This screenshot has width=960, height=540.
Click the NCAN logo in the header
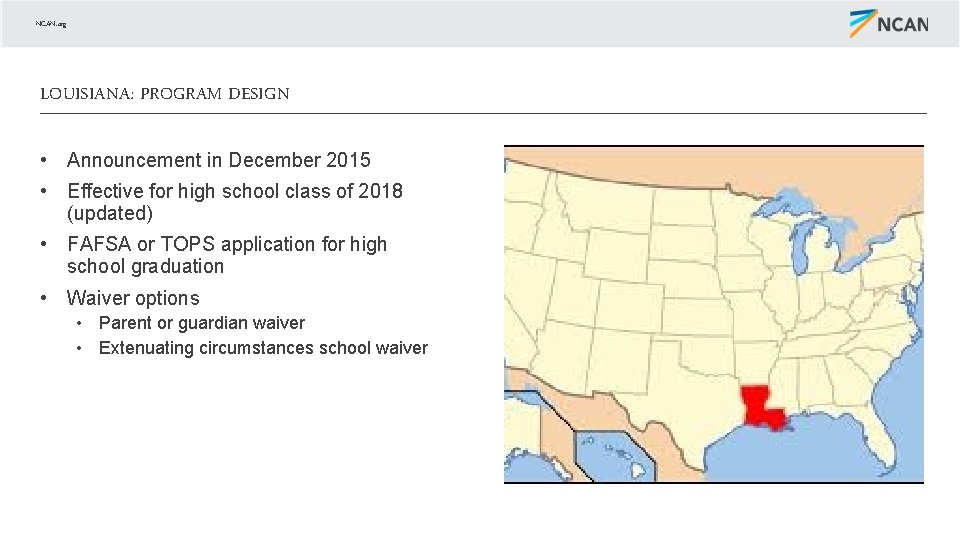coord(889,23)
